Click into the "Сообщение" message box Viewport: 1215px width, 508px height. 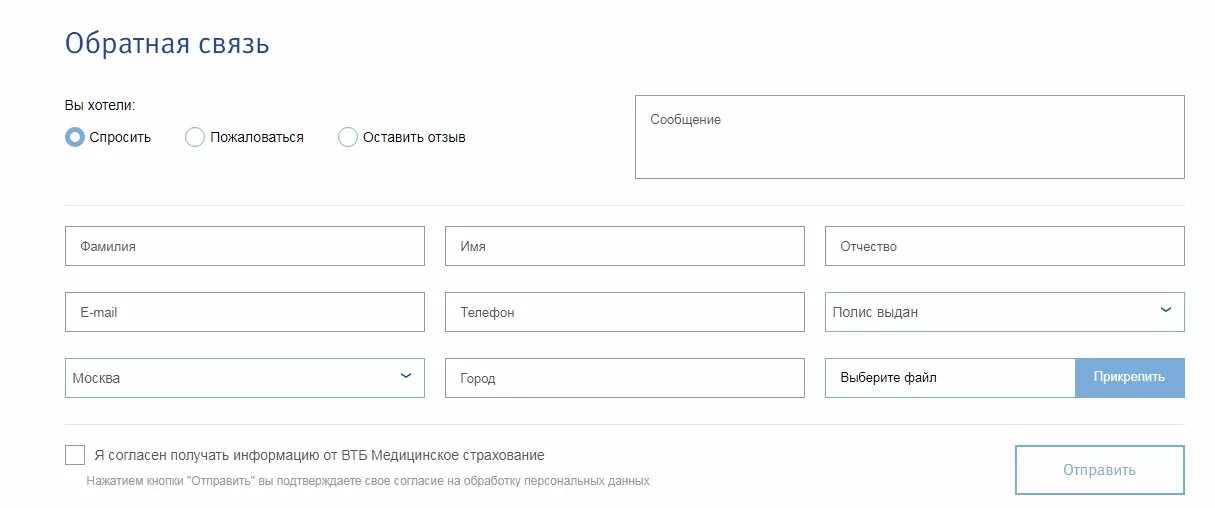click(x=910, y=137)
